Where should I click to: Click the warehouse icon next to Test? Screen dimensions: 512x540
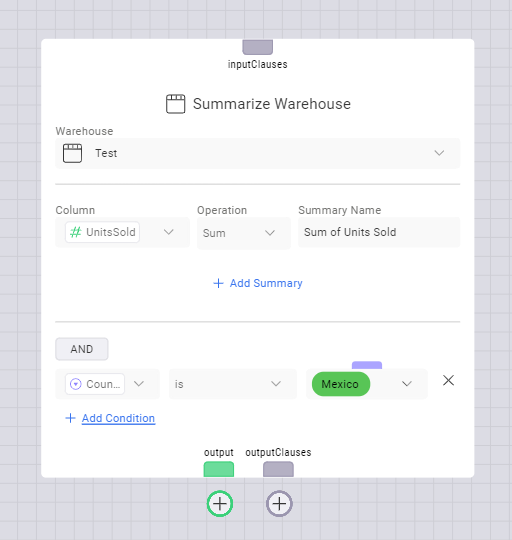click(72, 153)
